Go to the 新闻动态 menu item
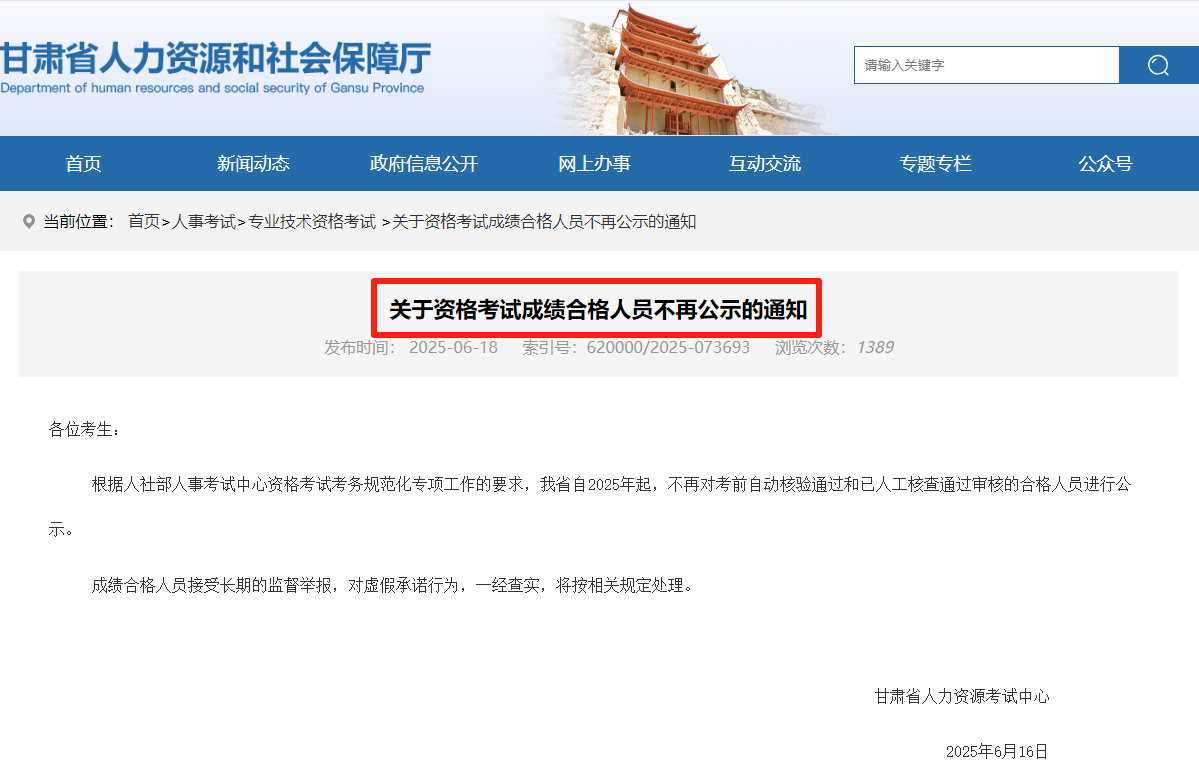 tap(253, 164)
